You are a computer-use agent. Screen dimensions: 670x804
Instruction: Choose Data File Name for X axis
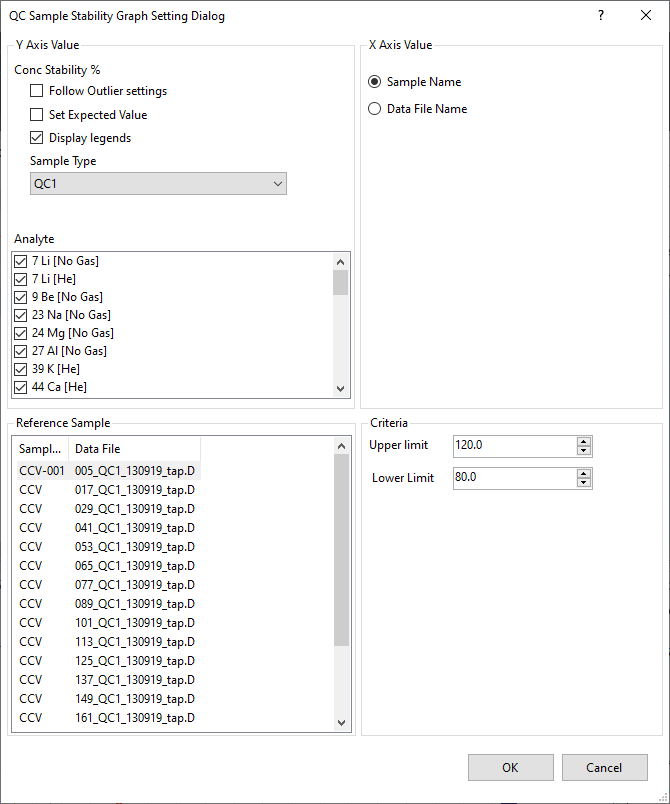coord(375,109)
